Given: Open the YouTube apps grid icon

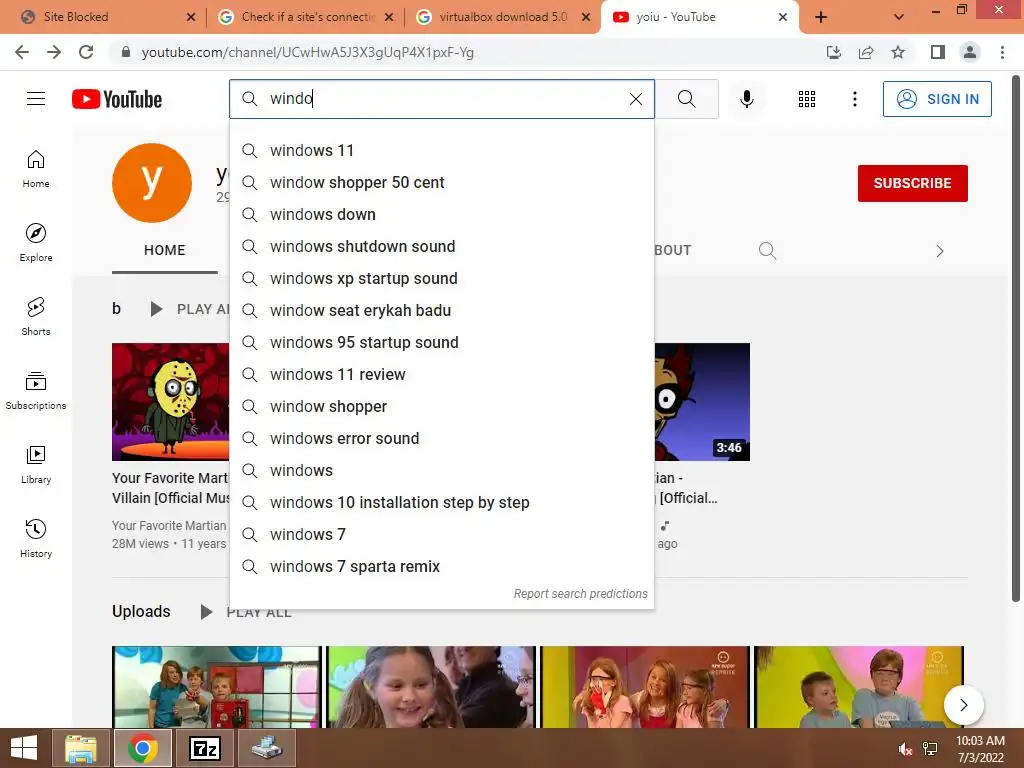Looking at the screenshot, I should click(807, 99).
